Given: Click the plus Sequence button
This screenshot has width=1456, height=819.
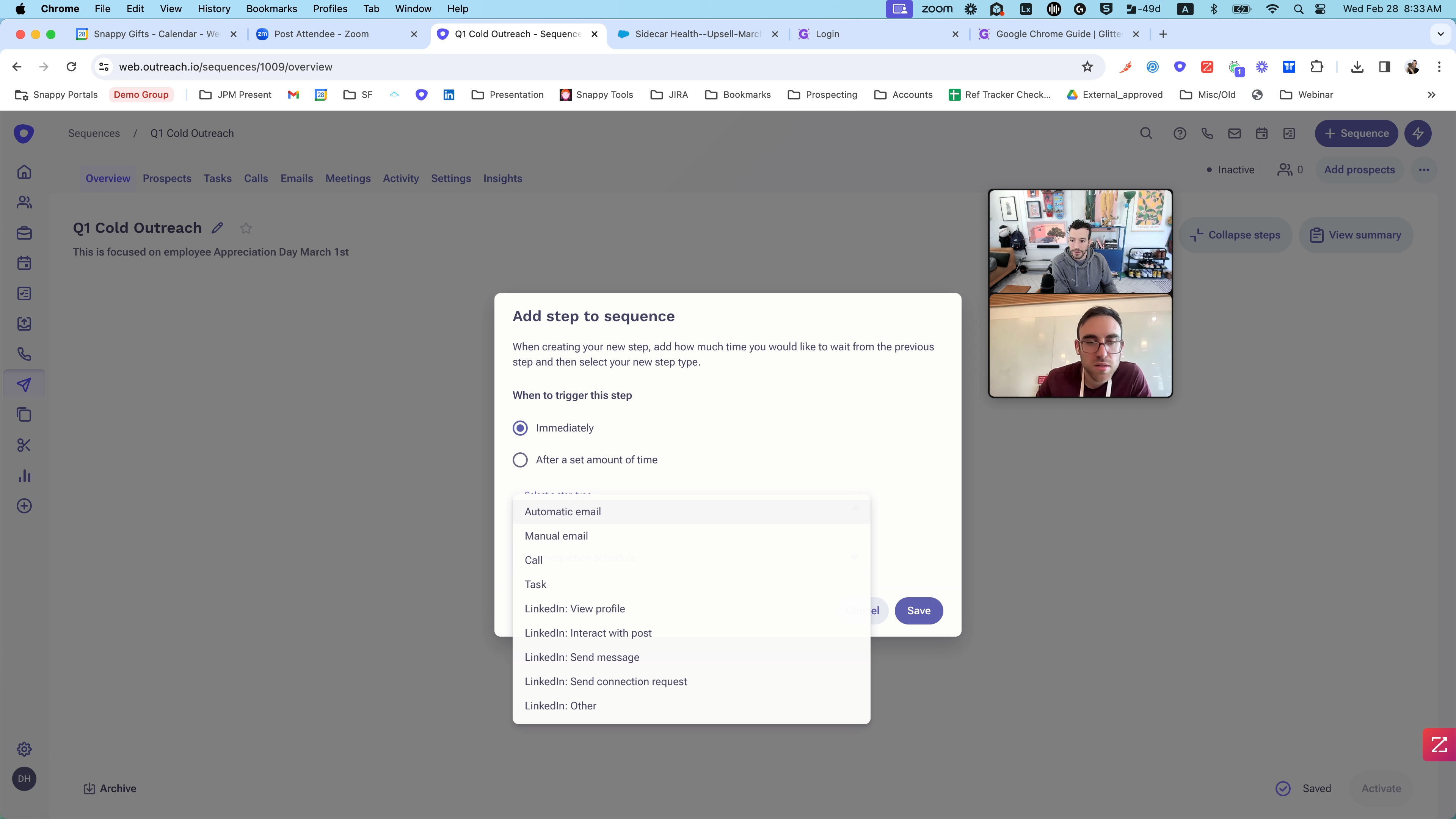Looking at the screenshot, I should tap(1356, 133).
